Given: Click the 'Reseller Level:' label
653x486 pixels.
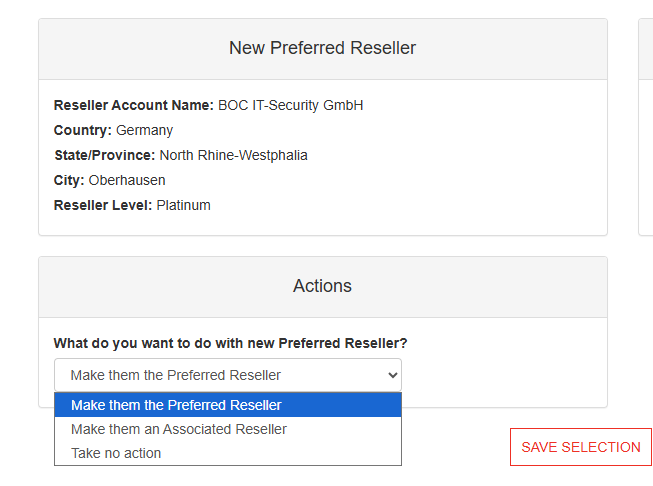Looking at the screenshot, I should [x=103, y=205].
